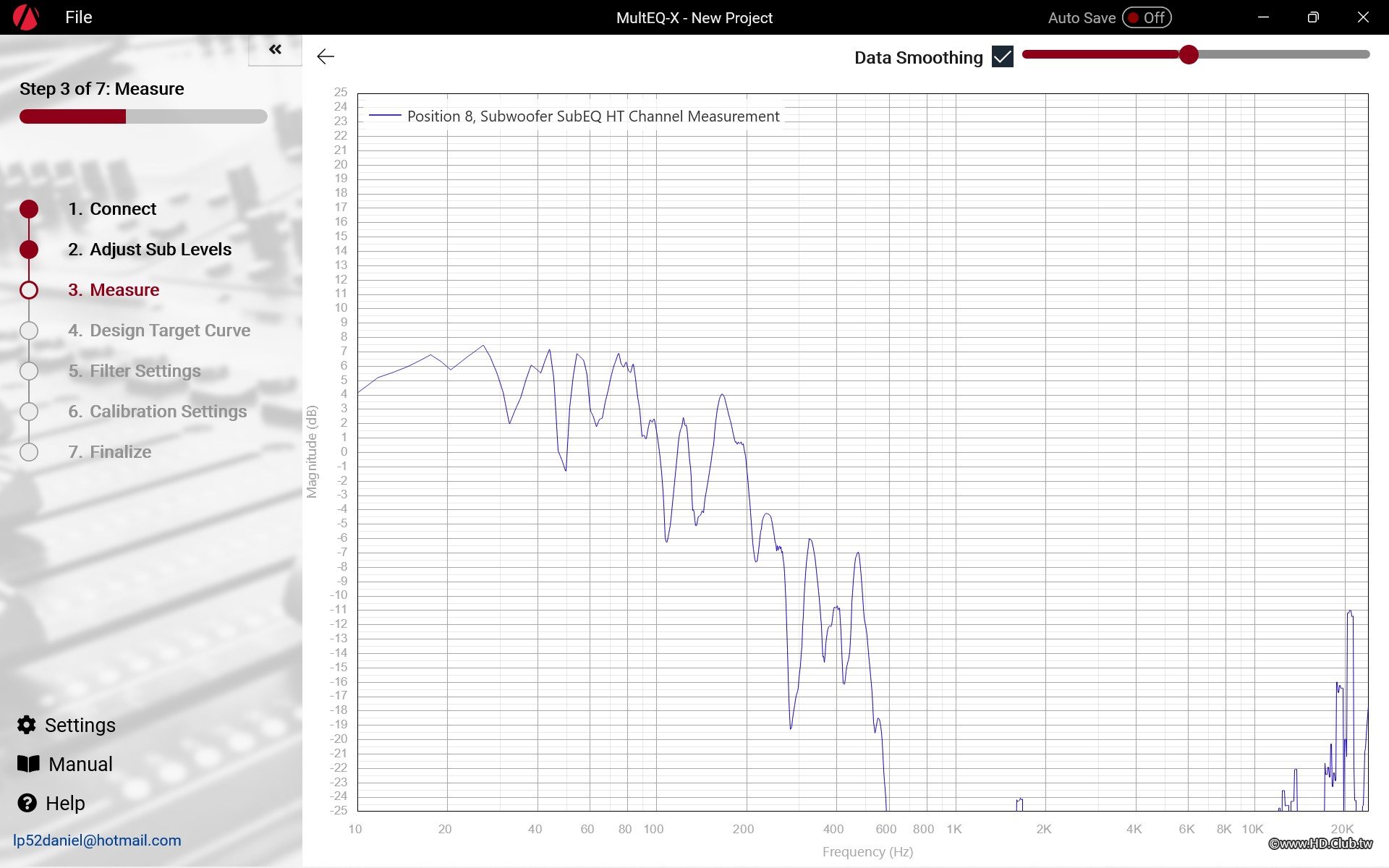The width and height of the screenshot is (1389, 868).
Task: Click the Help question mark icon
Action: click(x=27, y=803)
